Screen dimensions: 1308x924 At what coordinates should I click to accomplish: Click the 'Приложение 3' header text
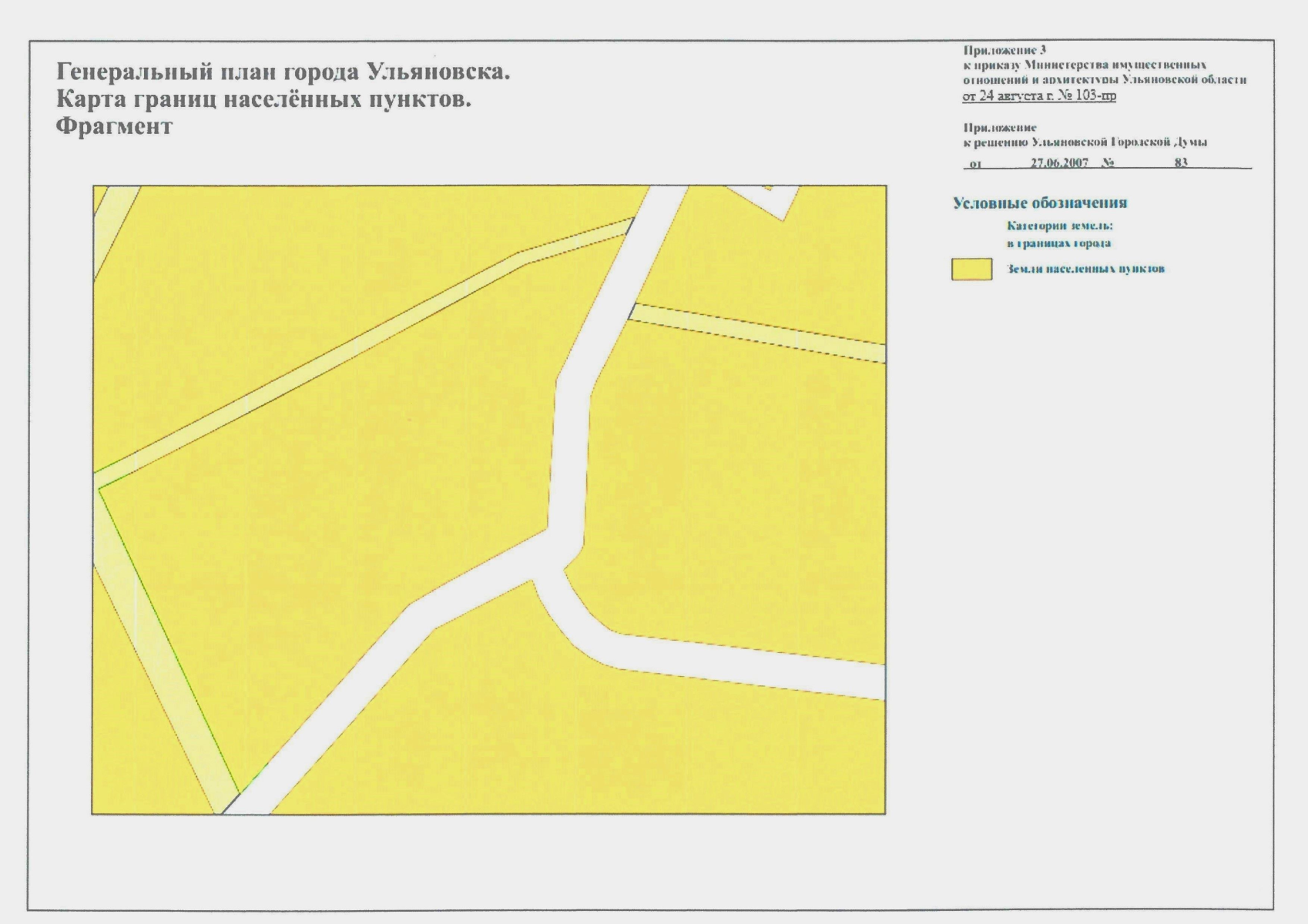pos(1004,50)
